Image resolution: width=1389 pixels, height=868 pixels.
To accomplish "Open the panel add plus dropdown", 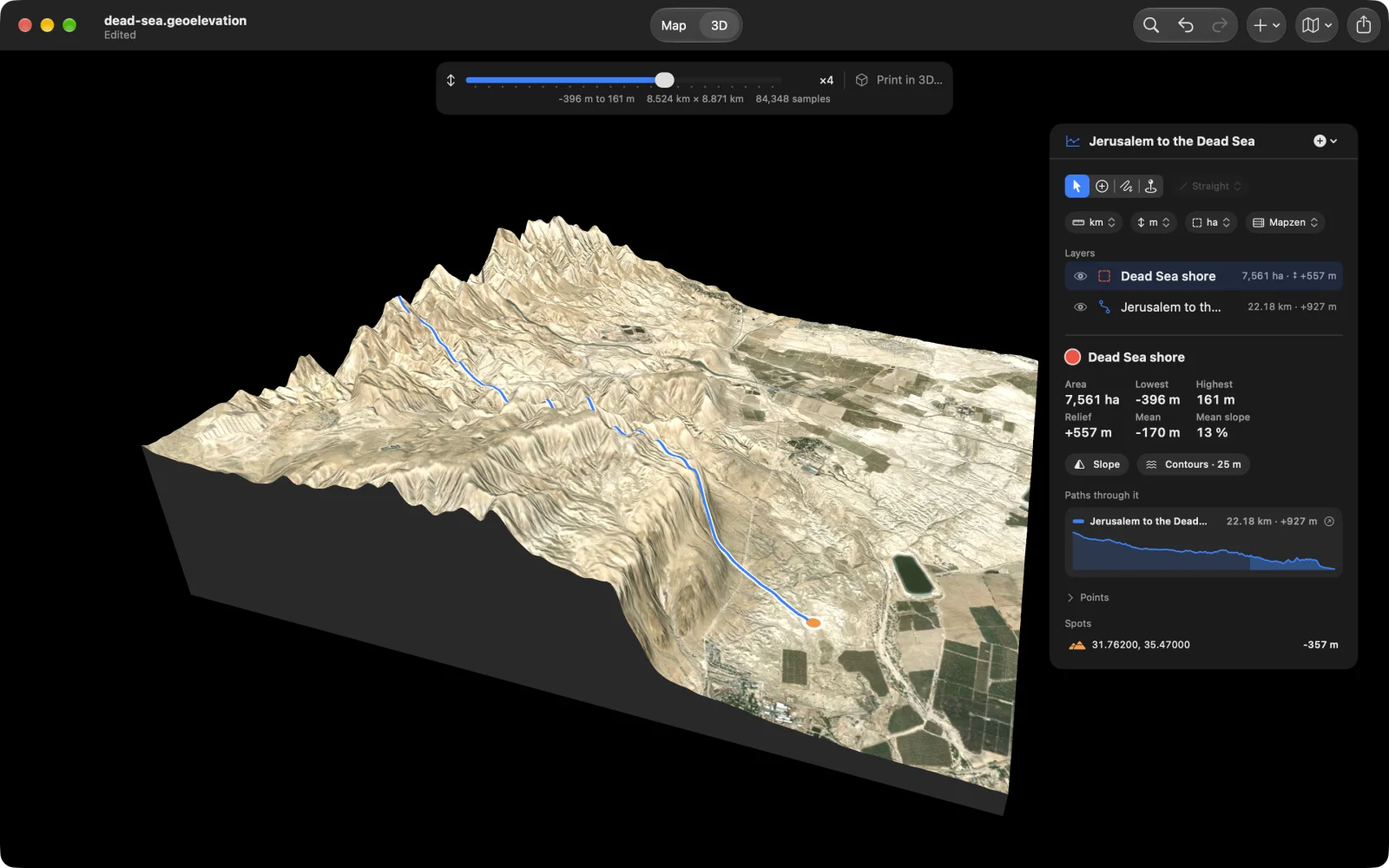I will point(1325,141).
